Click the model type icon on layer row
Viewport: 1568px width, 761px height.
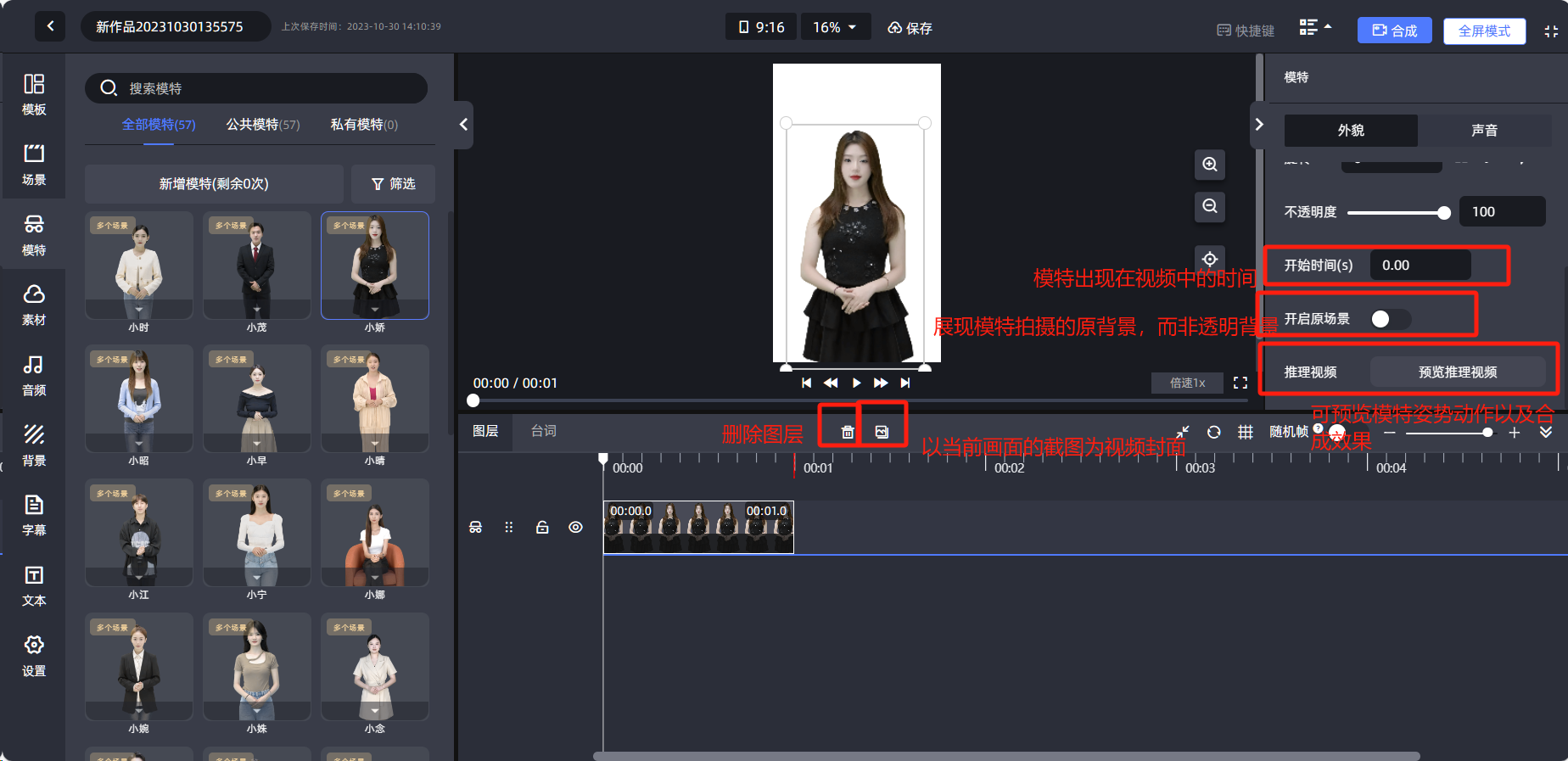click(476, 527)
